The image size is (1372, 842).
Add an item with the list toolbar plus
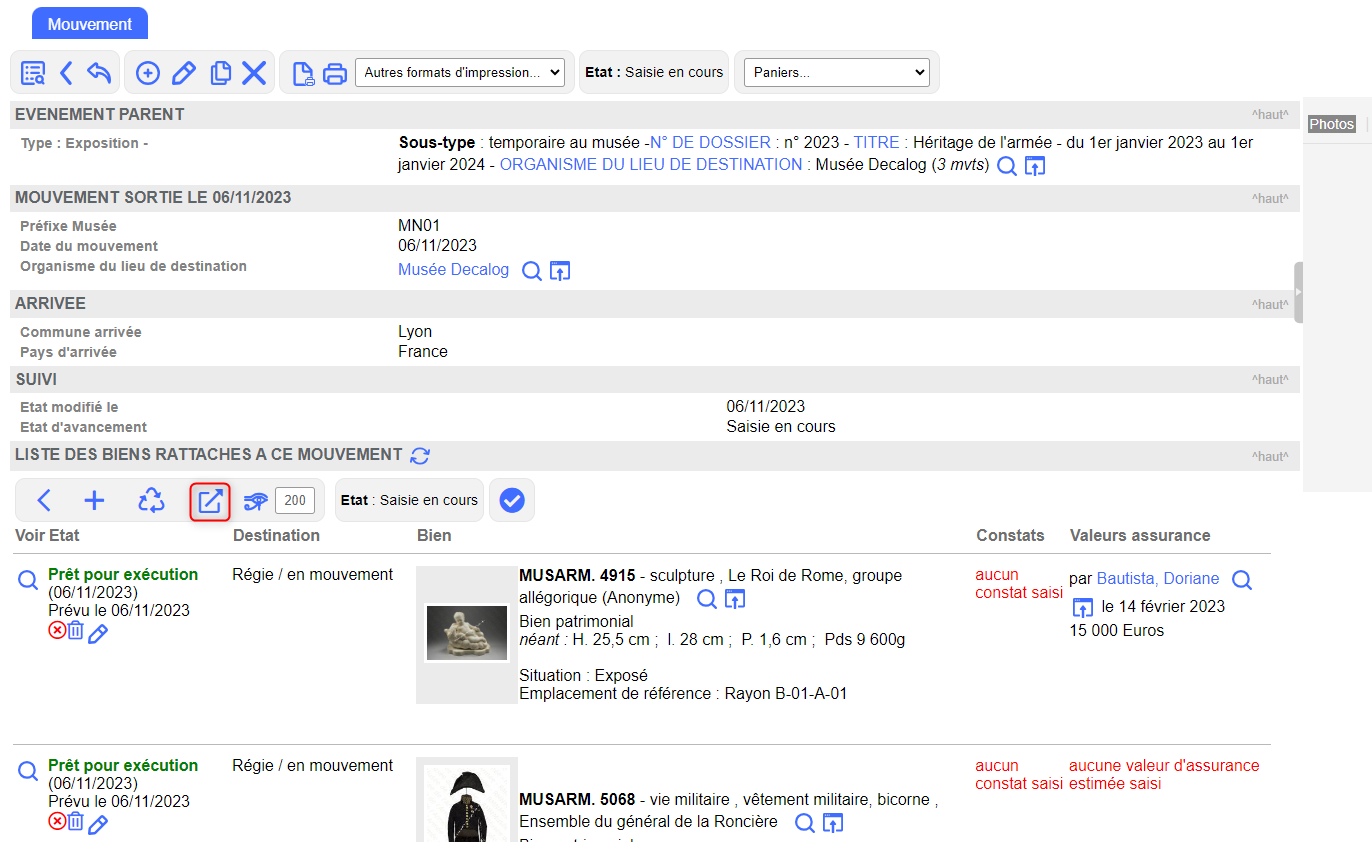click(x=94, y=501)
